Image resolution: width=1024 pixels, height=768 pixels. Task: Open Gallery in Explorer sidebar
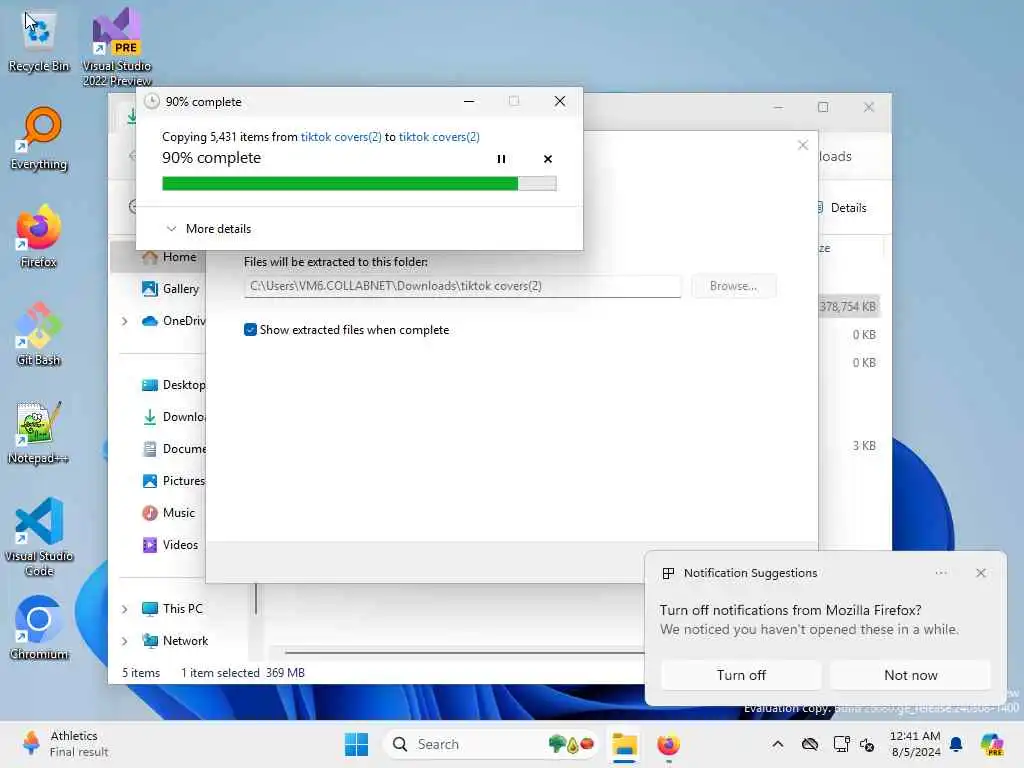[x=171, y=289]
